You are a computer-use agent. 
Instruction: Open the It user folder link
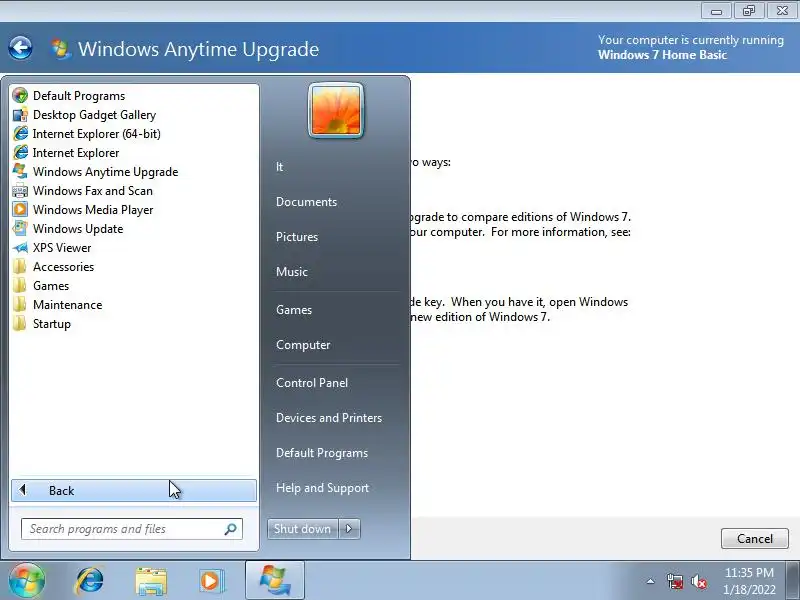coord(280,167)
